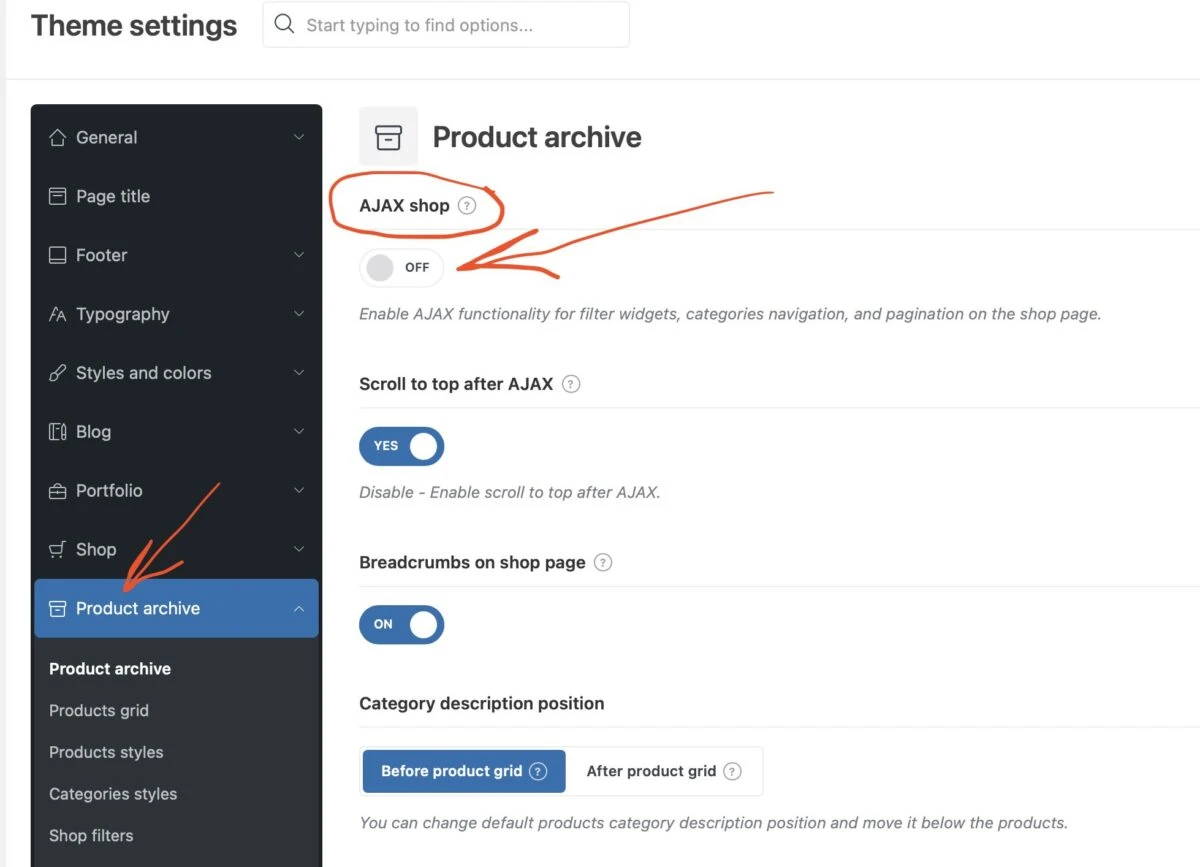Go to Shop filters submenu item
This screenshot has width=1200, height=867.
(x=91, y=836)
